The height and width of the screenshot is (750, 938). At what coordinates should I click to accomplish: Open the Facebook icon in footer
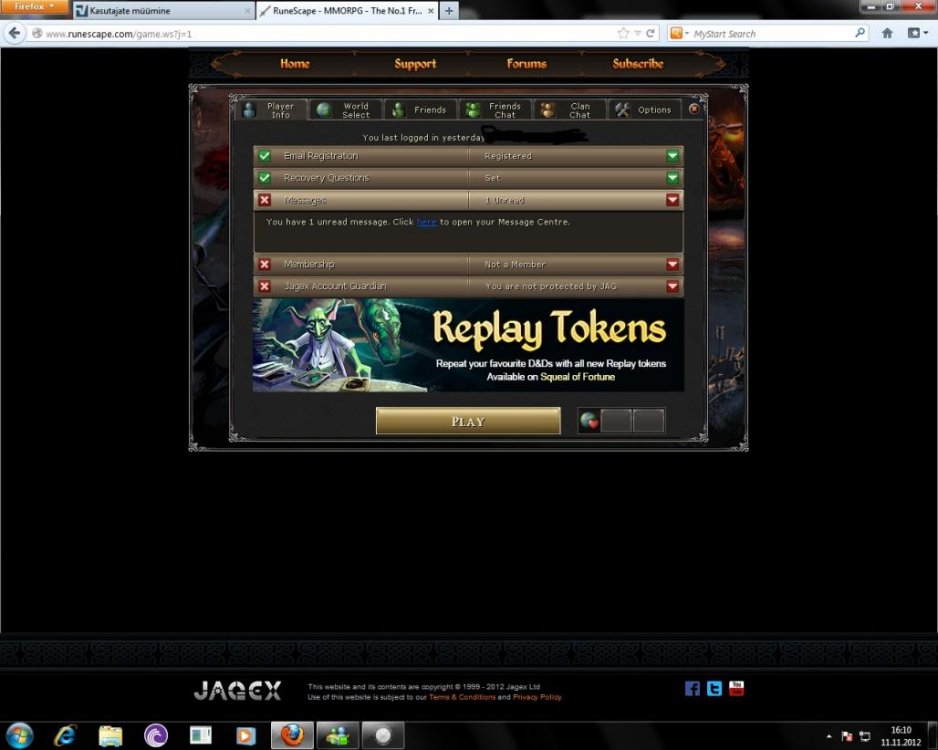point(692,688)
